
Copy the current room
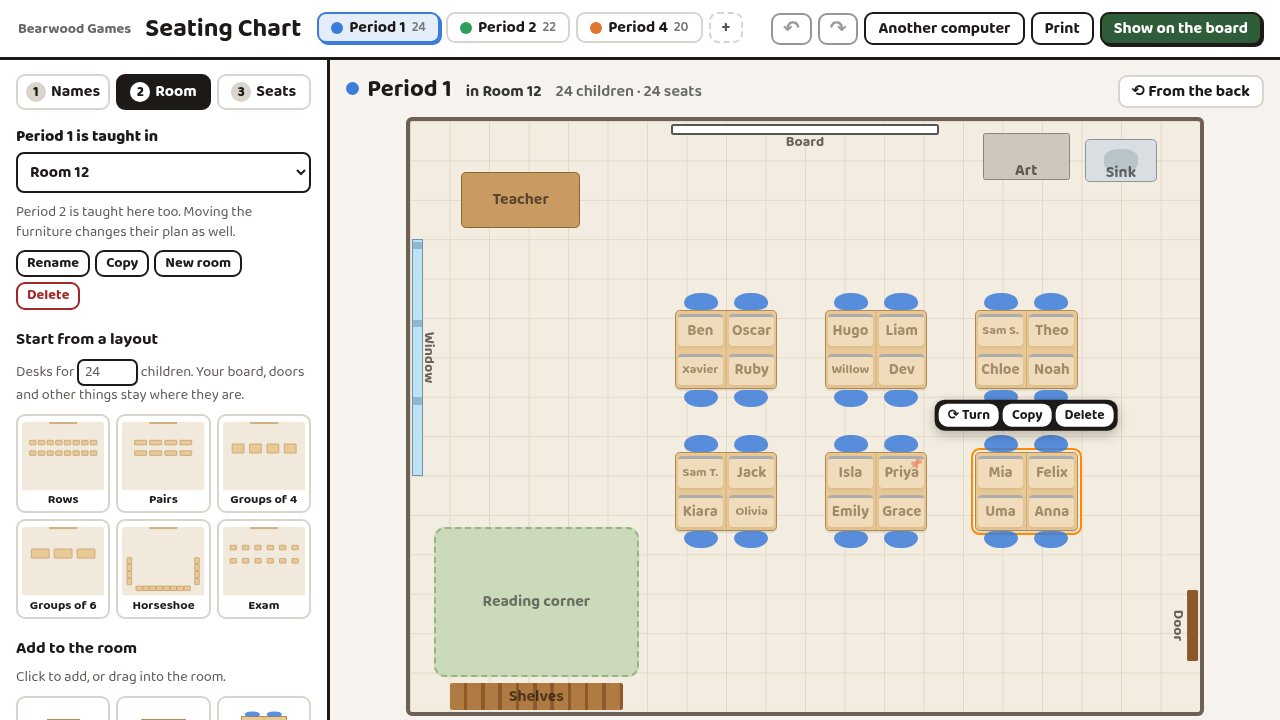click(x=122, y=263)
